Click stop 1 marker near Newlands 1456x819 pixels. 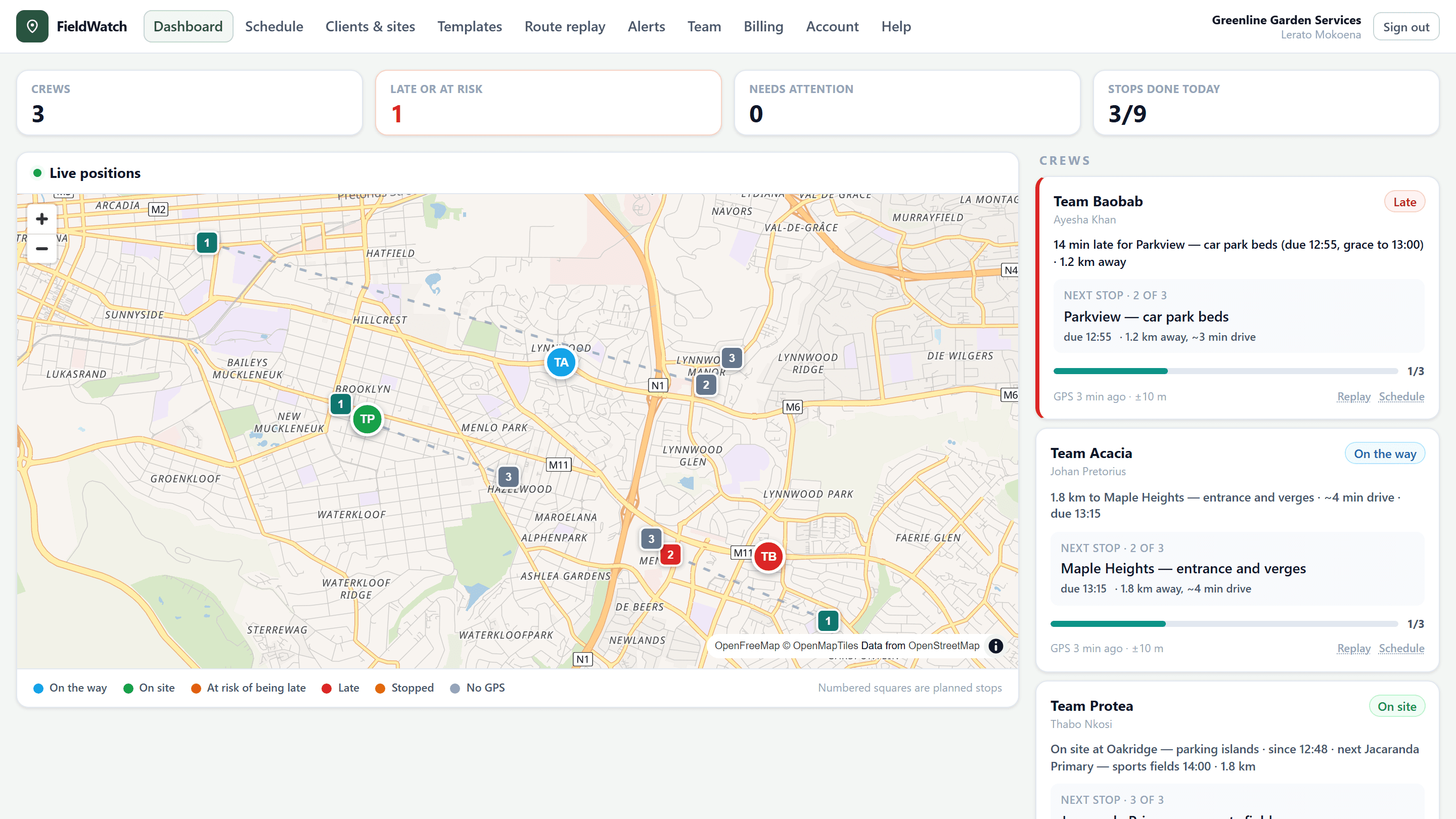[x=828, y=621]
